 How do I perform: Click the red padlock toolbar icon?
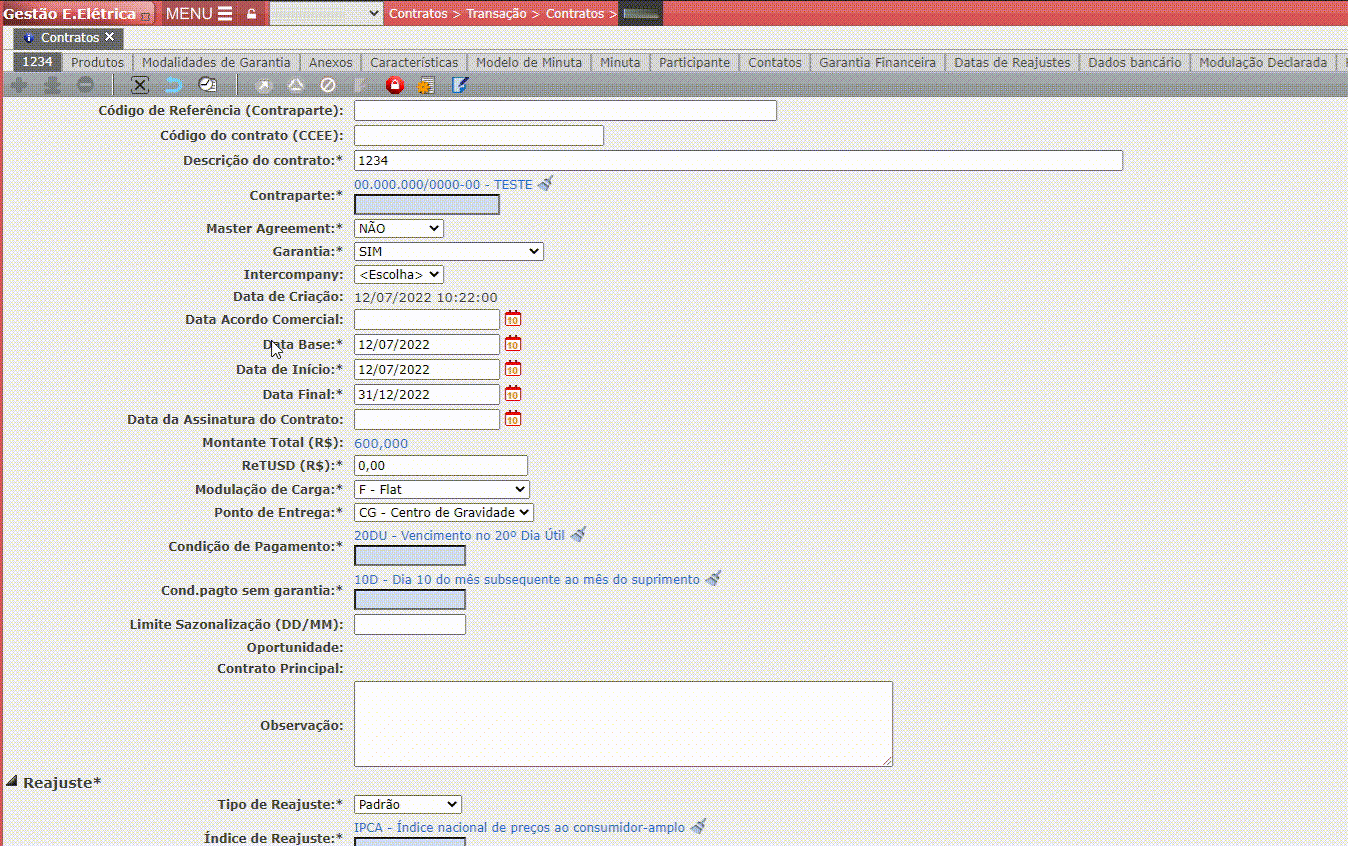pos(395,85)
